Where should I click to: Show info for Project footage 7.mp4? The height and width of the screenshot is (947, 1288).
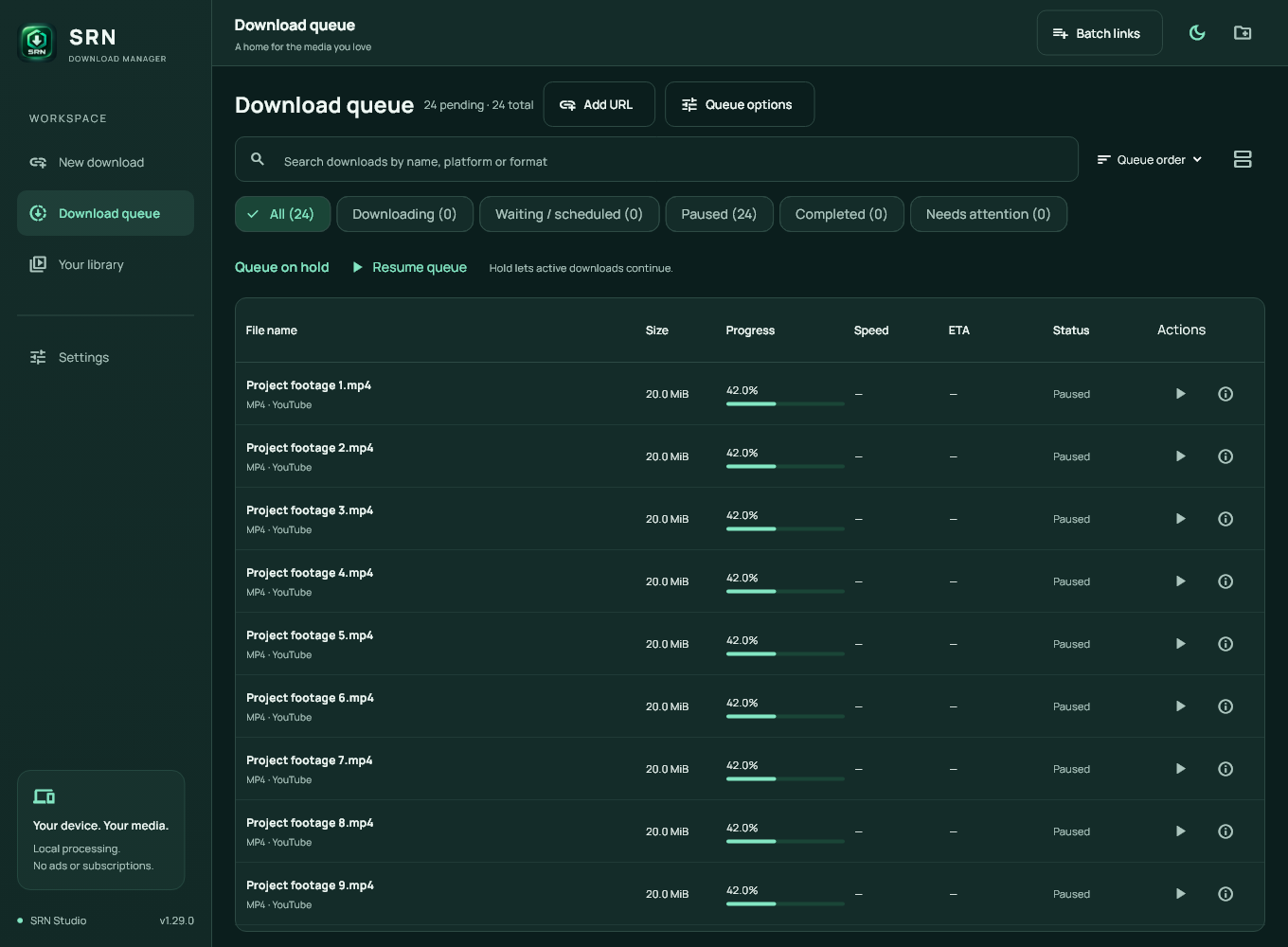[x=1225, y=769]
